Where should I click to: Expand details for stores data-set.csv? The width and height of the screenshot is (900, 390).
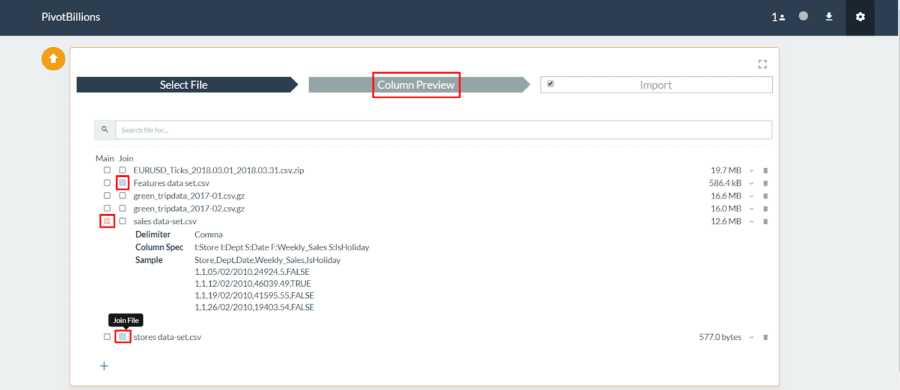(751, 337)
